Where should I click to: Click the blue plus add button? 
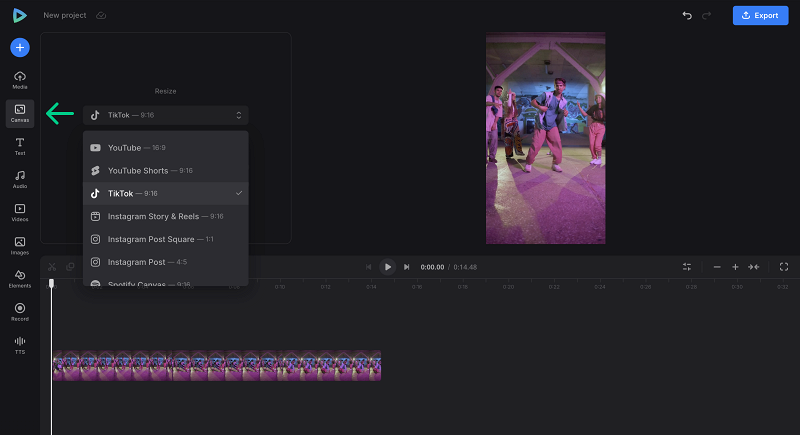(20, 47)
